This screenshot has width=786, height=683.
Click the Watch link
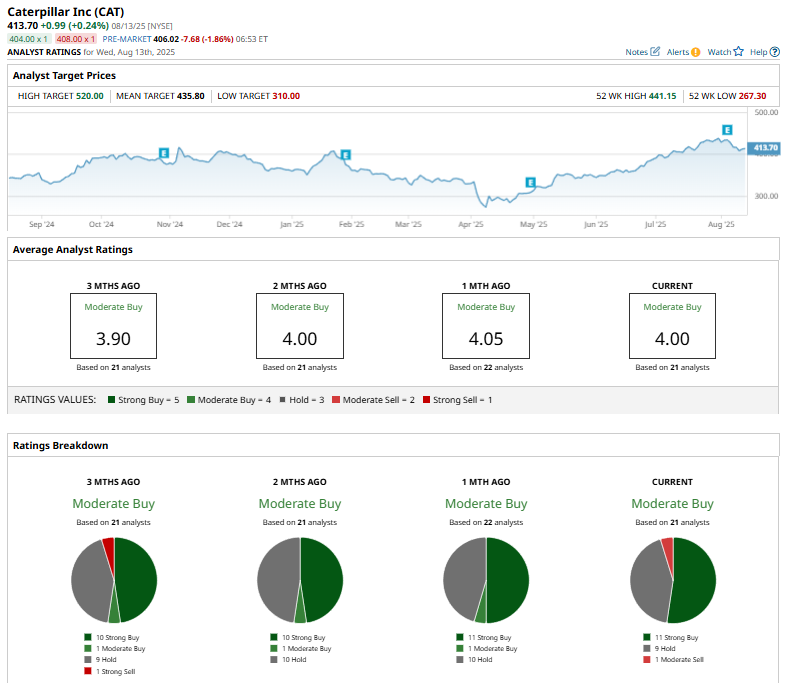point(719,52)
